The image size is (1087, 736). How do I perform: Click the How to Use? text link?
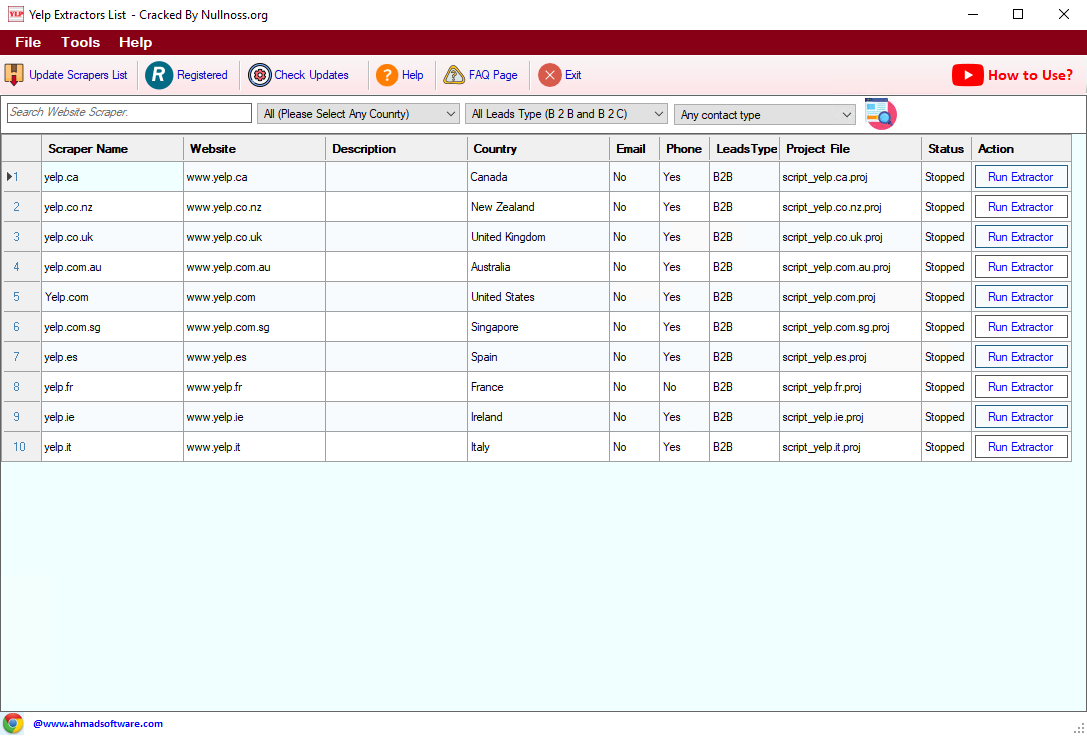tap(1030, 75)
